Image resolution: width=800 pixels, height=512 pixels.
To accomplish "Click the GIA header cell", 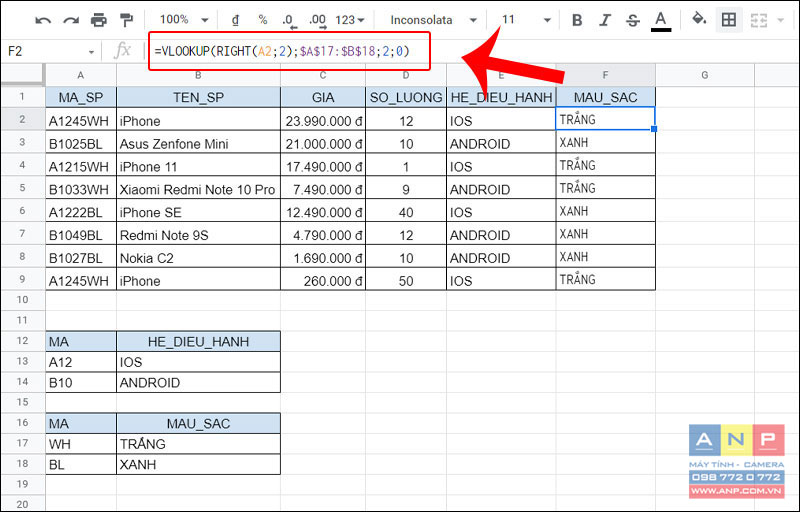I will tap(322, 97).
